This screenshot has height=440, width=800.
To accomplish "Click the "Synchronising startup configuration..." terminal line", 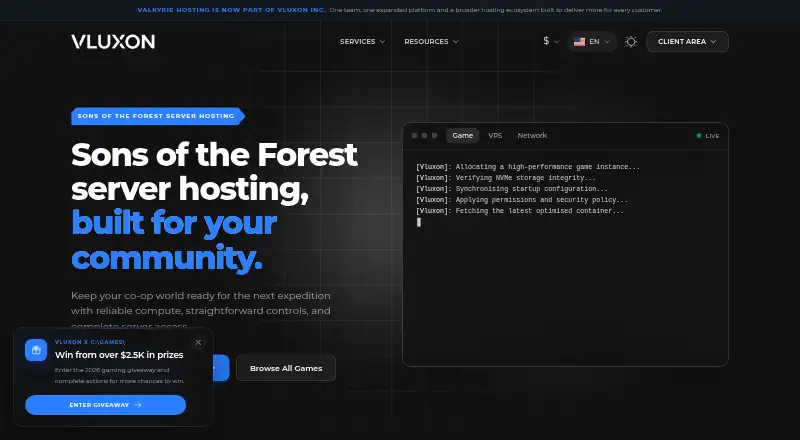I will [512, 189].
